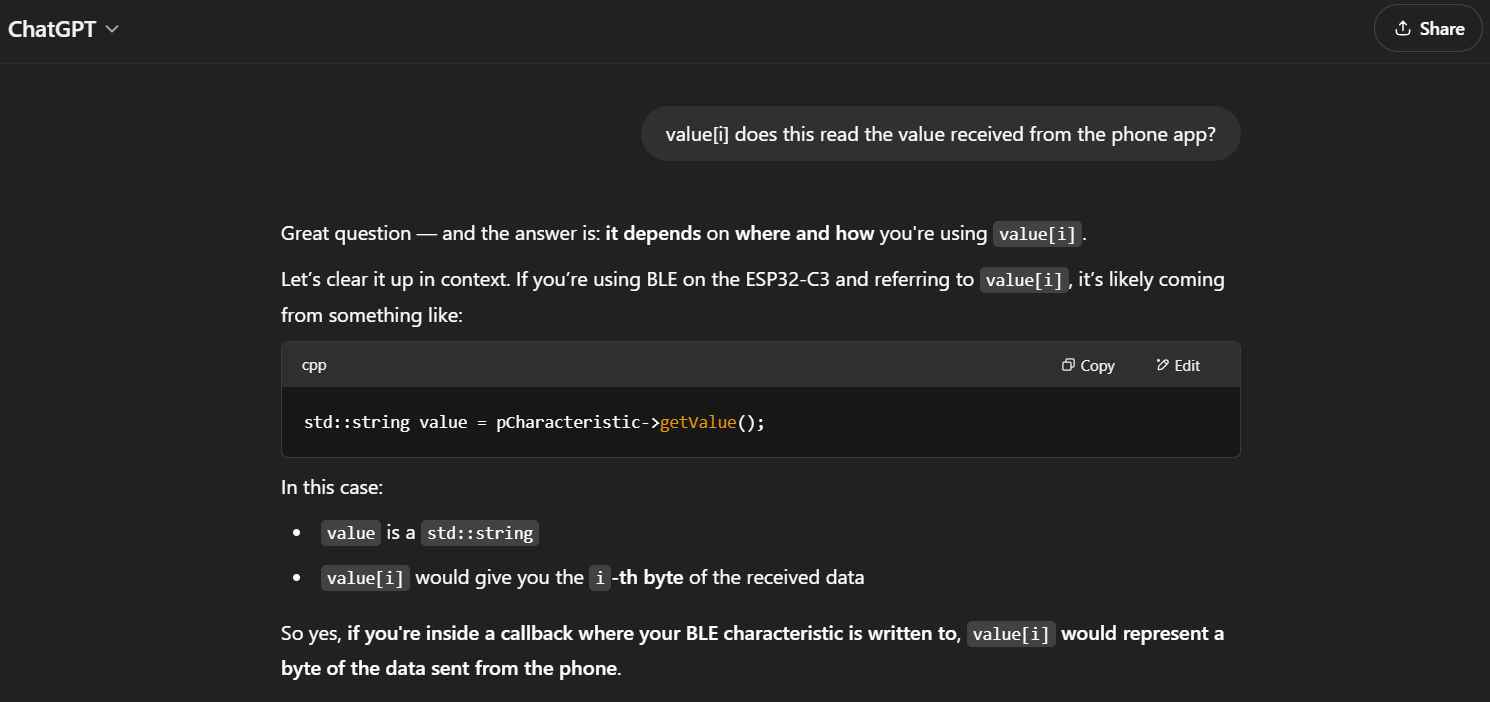Screen dimensions: 1490x702
Task: Click the cpp language label
Action: click(x=314, y=365)
